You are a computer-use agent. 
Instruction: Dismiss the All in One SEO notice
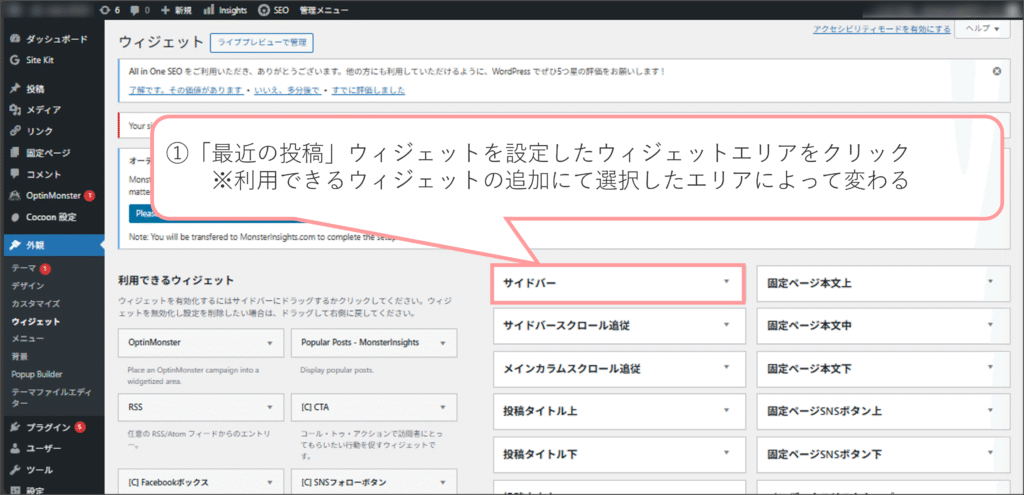[996, 72]
